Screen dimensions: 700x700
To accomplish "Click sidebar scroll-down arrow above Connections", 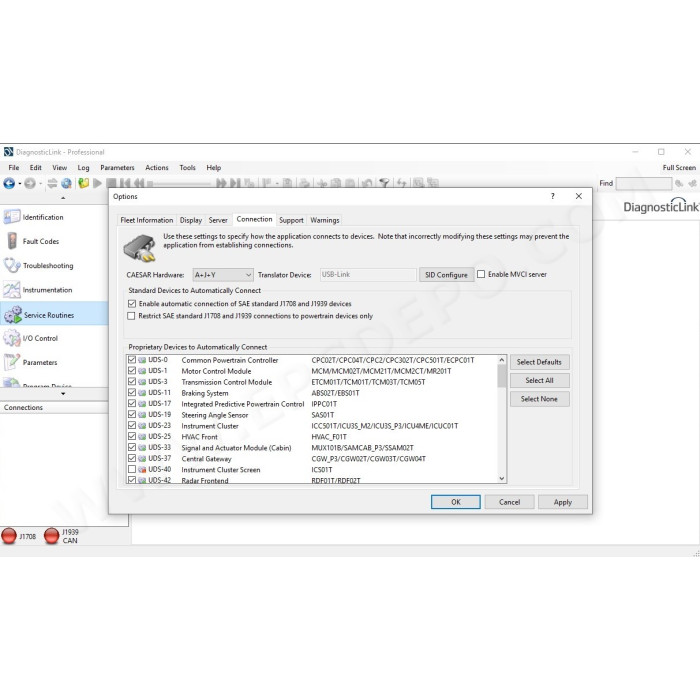I will [x=63, y=393].
